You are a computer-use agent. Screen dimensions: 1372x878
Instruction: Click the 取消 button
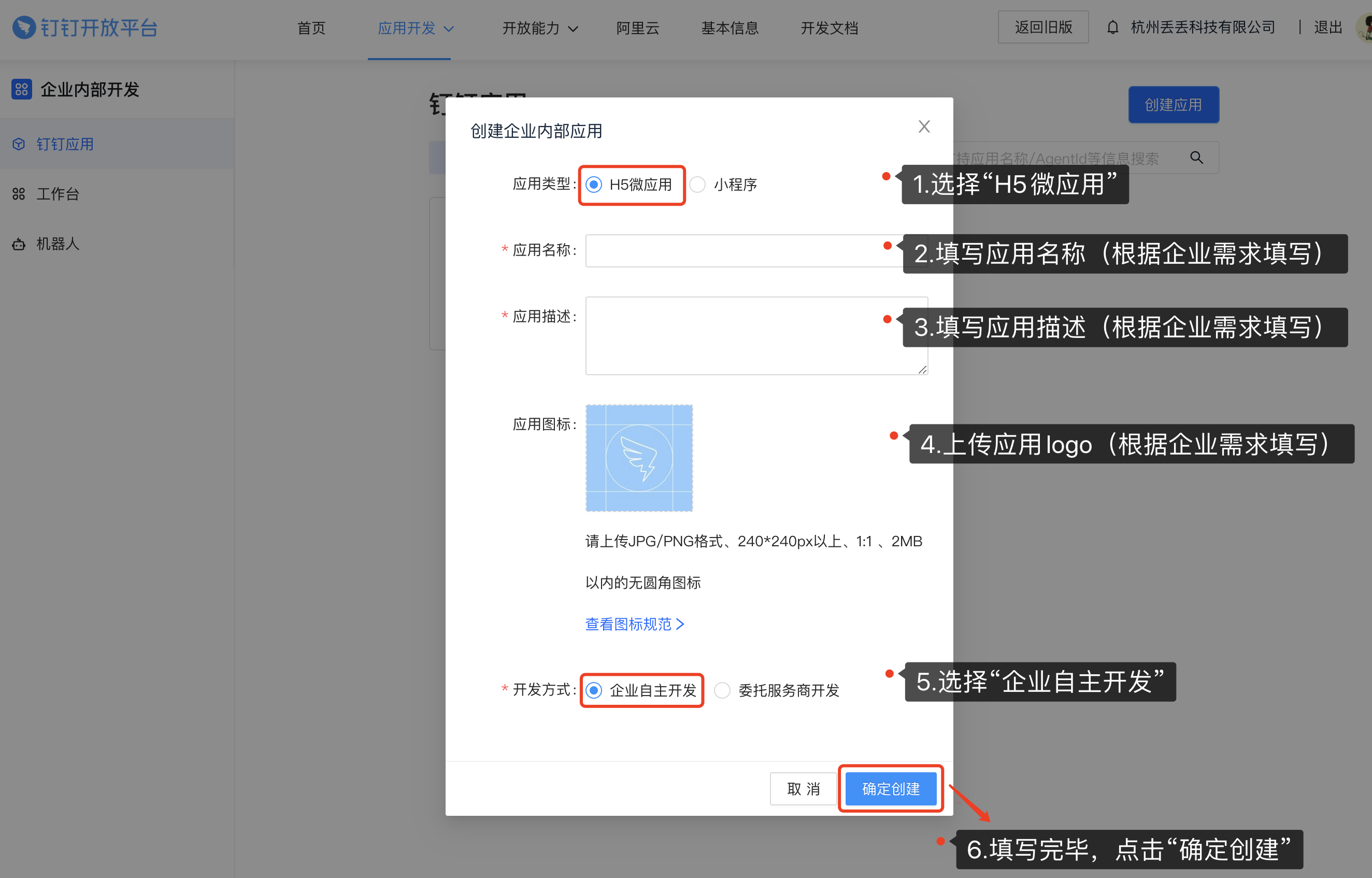tap(804, 788)
